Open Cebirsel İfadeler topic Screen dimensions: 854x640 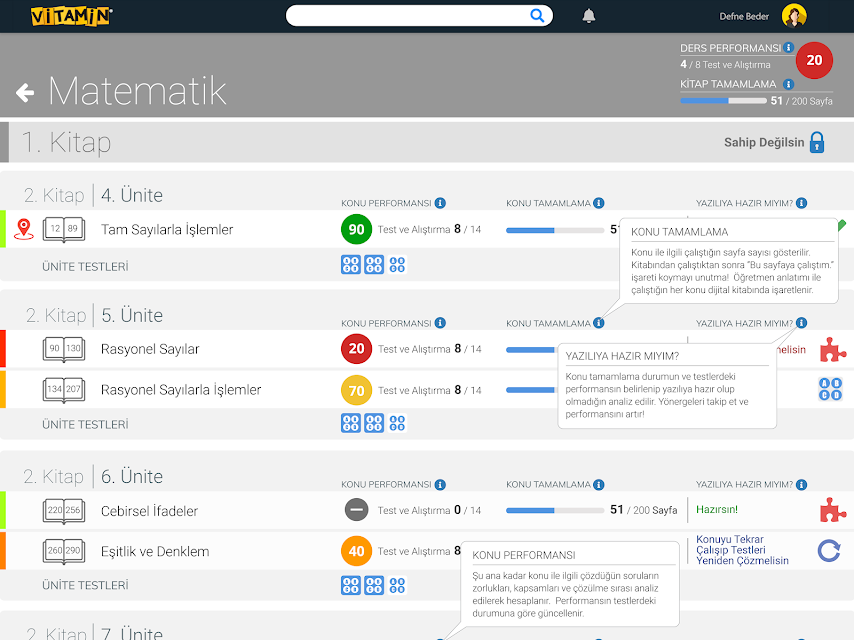[149, 511]
